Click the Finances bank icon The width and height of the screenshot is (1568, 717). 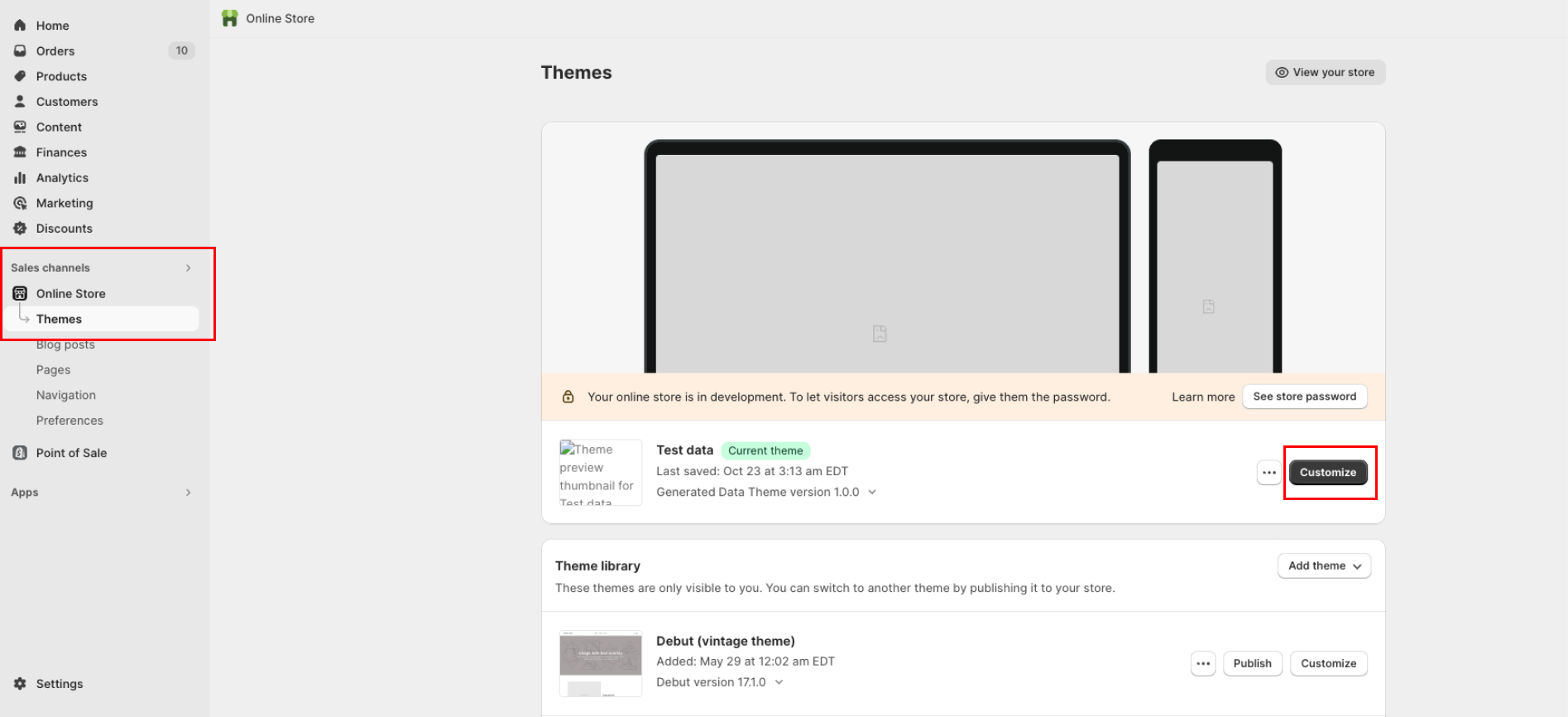click(x=20, y=152)
